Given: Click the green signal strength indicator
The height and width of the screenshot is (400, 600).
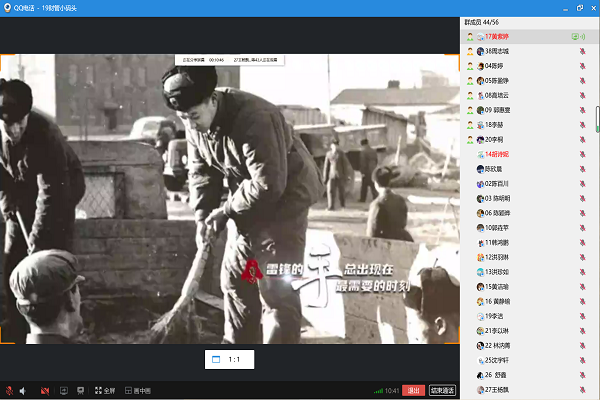Looking at the screenshot, I should [x=378, y=391].
